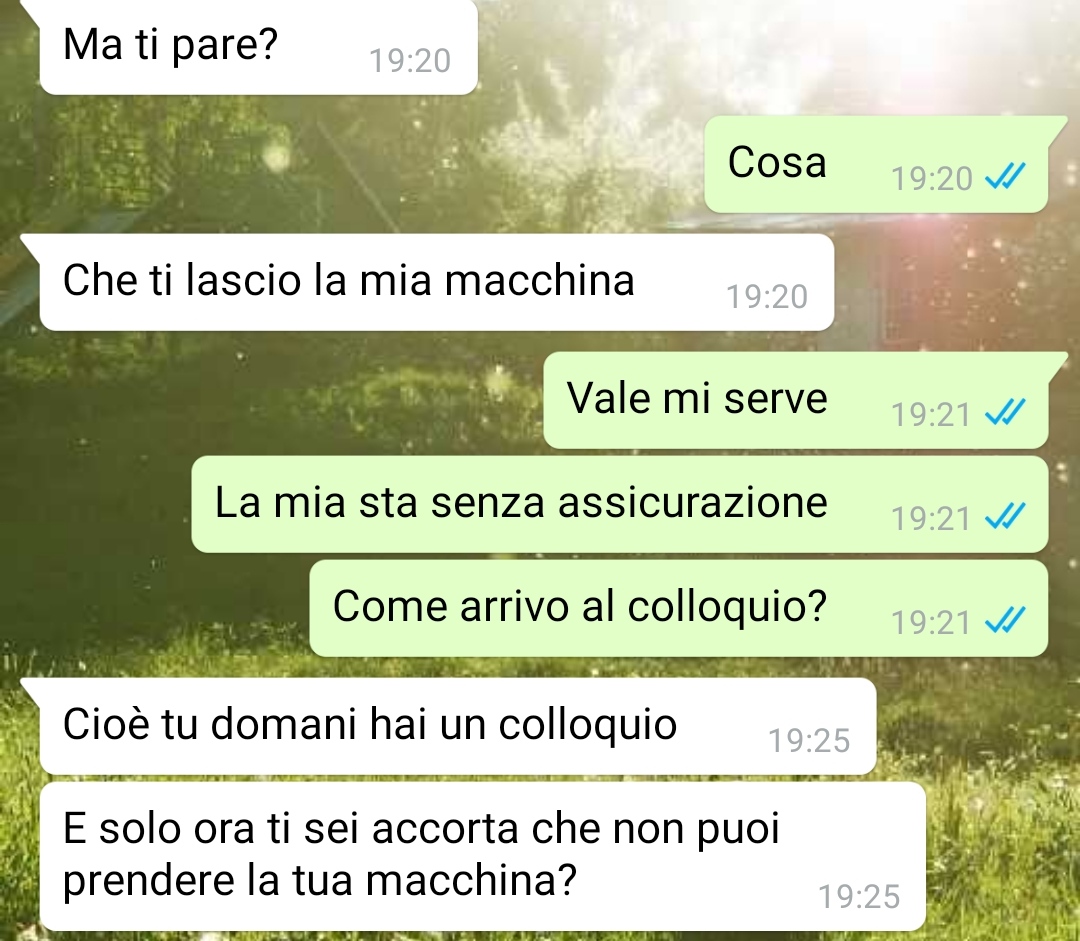
Task: Select 'E solo ora ti sei accorta' message
Action: (x=483, y=856)
